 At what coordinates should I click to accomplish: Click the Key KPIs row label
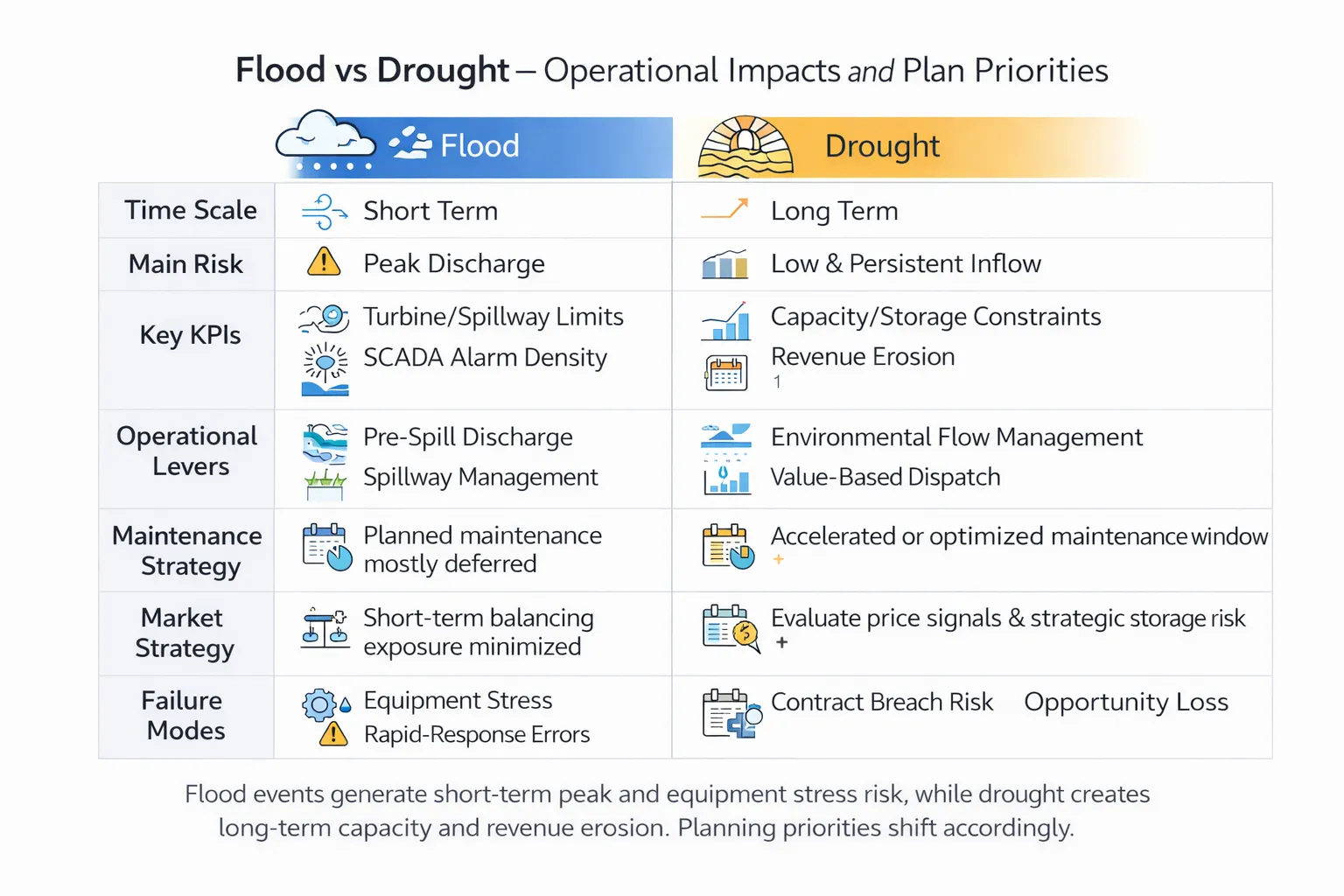point(190,334)
